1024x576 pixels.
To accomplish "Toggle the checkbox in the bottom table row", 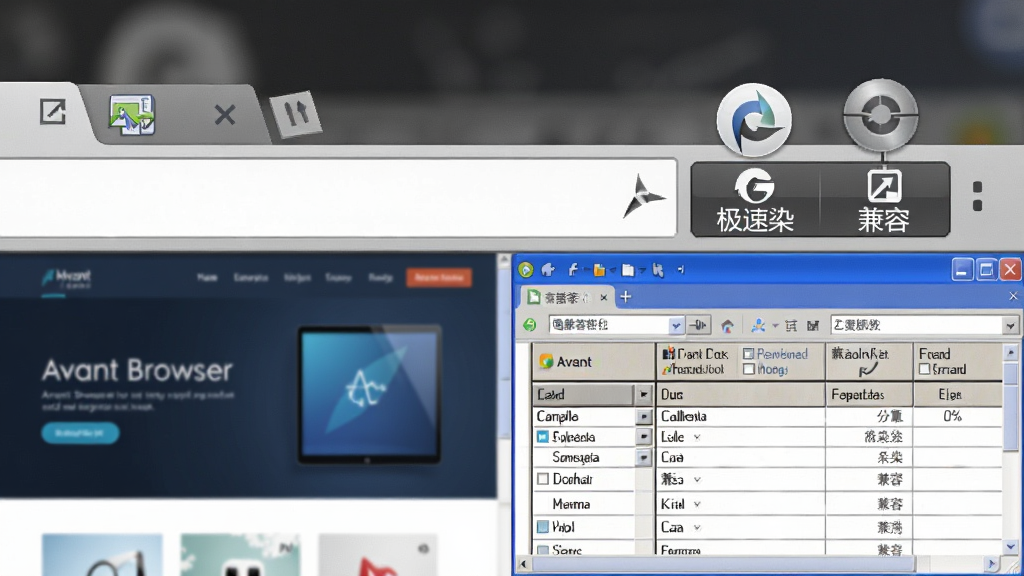I will coord(543,550).
